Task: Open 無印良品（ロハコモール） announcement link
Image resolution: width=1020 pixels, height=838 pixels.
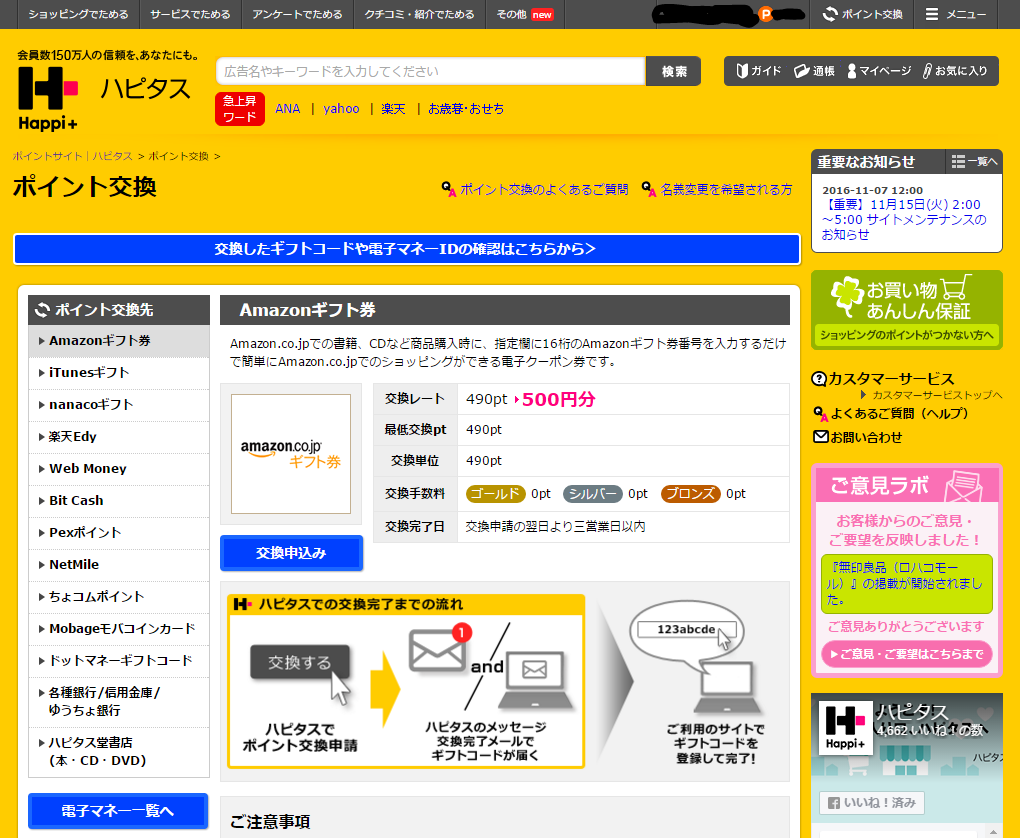Action: (x=906, y=584)
